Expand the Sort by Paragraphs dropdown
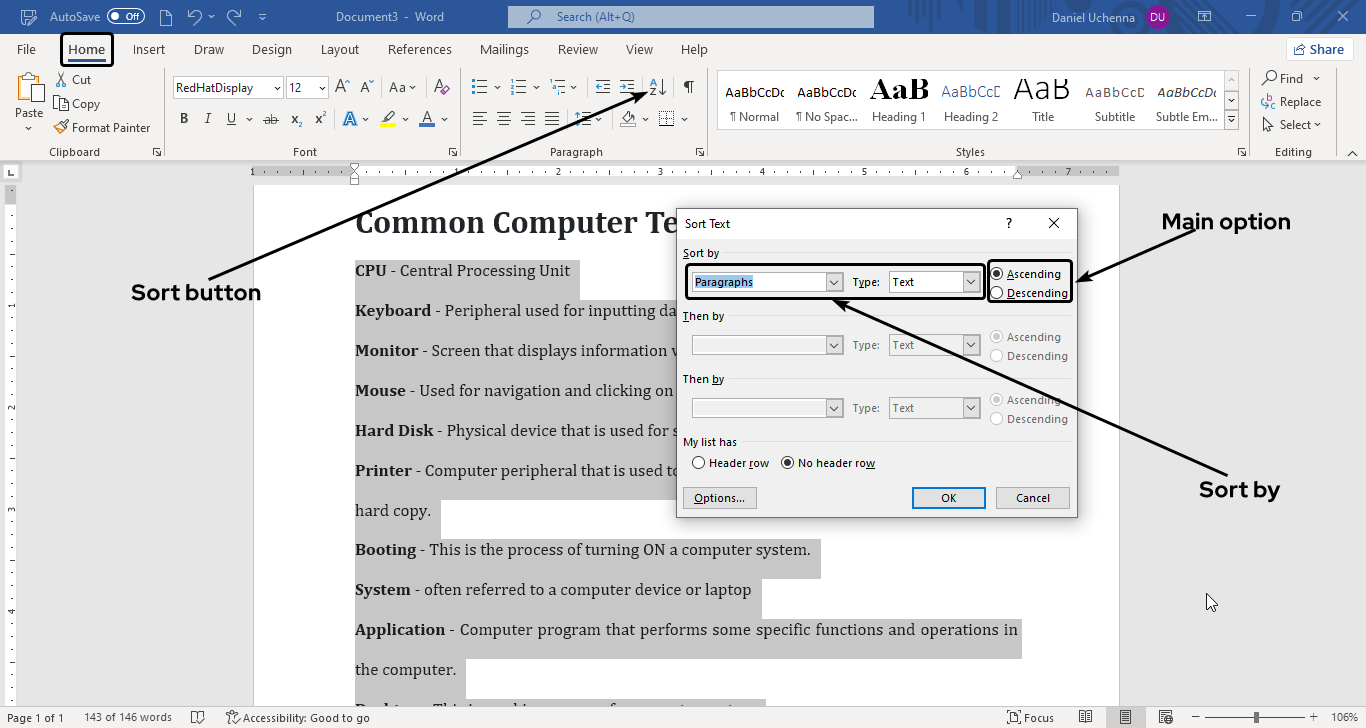Viewport: 1366px width, 728px height. tap(834, 283)
